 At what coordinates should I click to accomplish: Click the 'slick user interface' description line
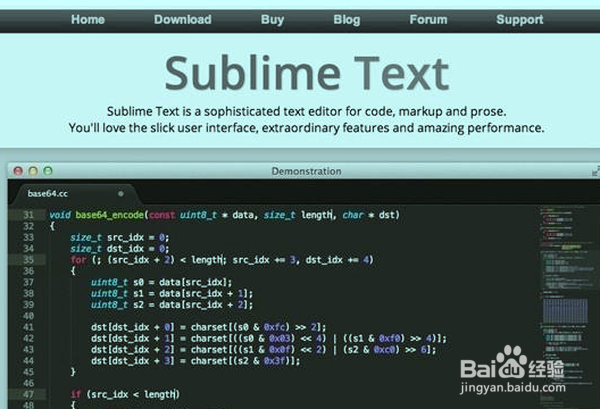[x=307, y=128]
